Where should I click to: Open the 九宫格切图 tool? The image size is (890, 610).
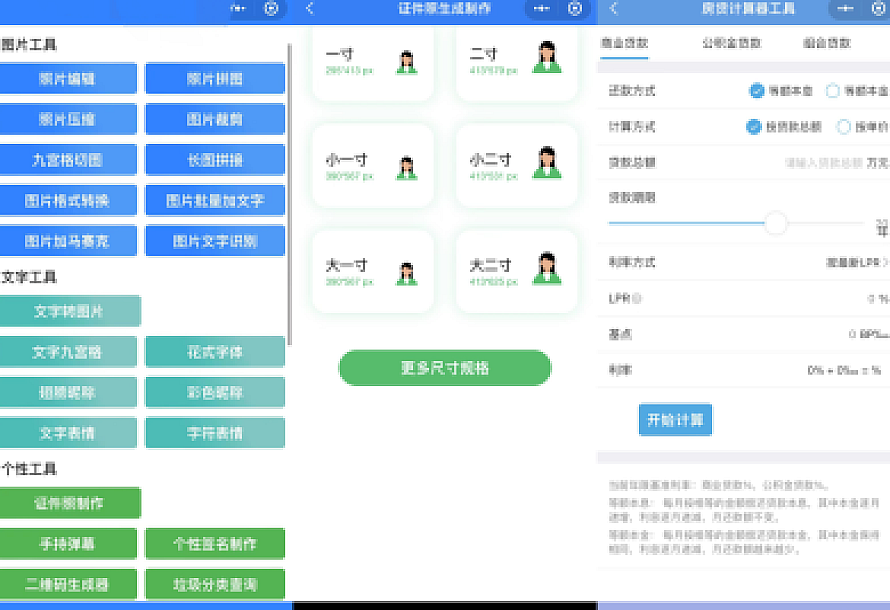coord(69,160)
